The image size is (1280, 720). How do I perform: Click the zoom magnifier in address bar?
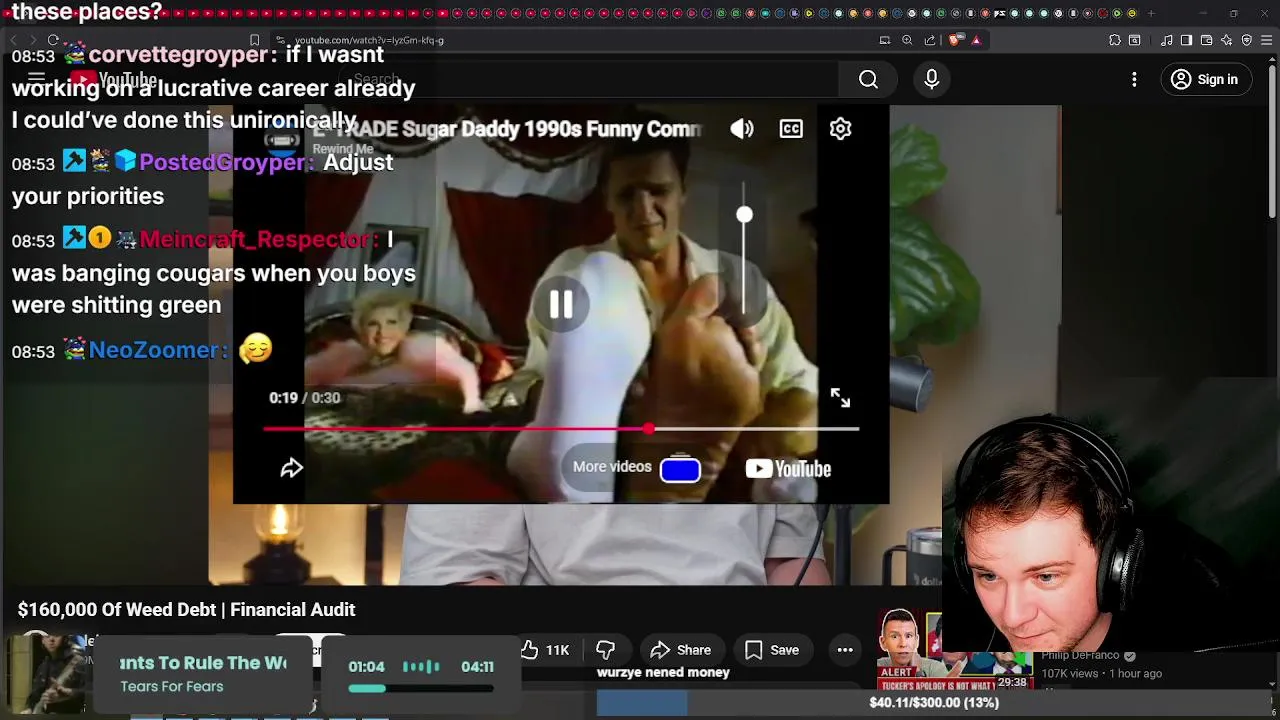click(907, 40)
